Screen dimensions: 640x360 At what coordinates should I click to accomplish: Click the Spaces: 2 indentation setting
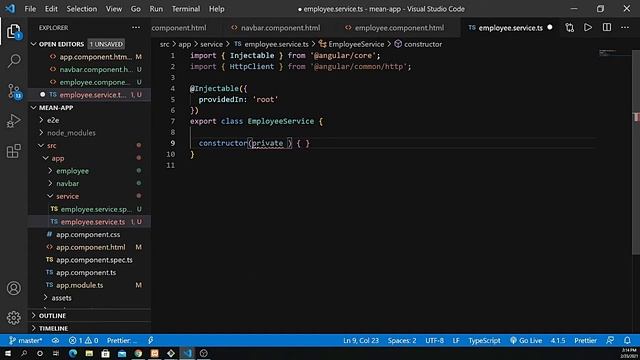(402, 340)
